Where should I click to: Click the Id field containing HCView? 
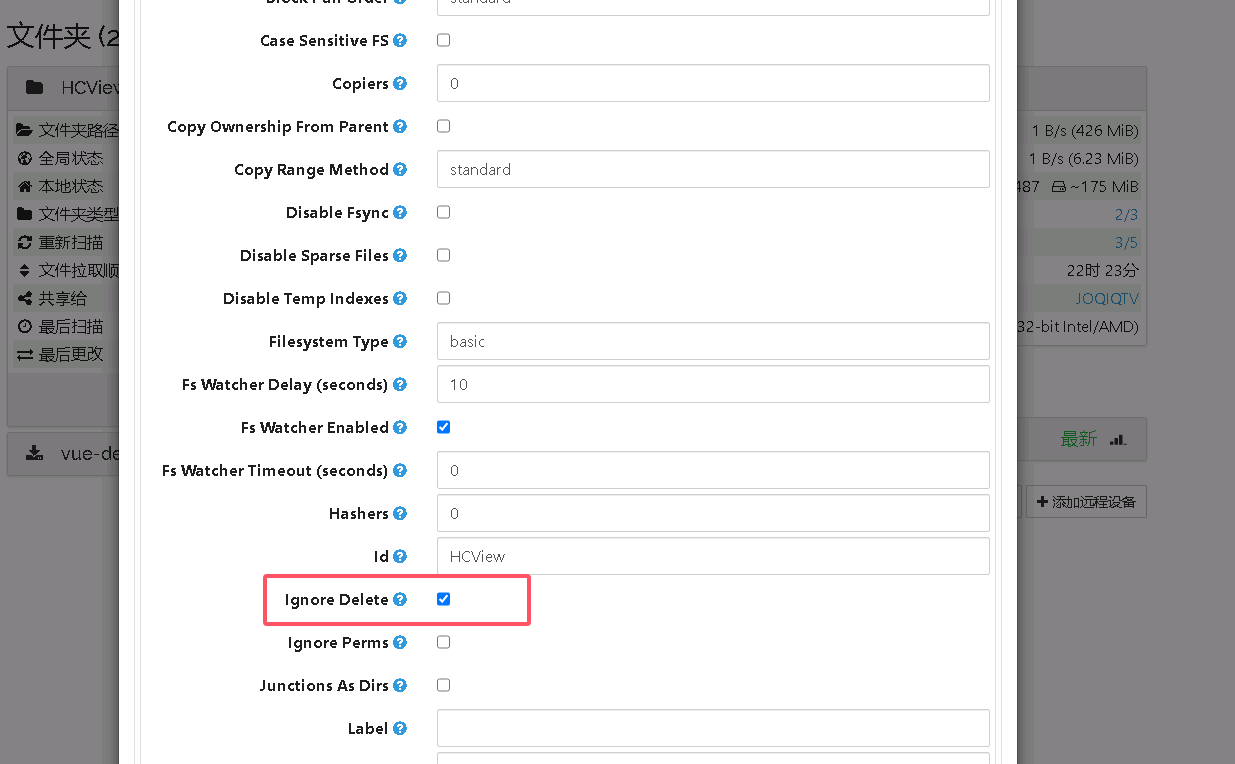(x=713, y=556)
